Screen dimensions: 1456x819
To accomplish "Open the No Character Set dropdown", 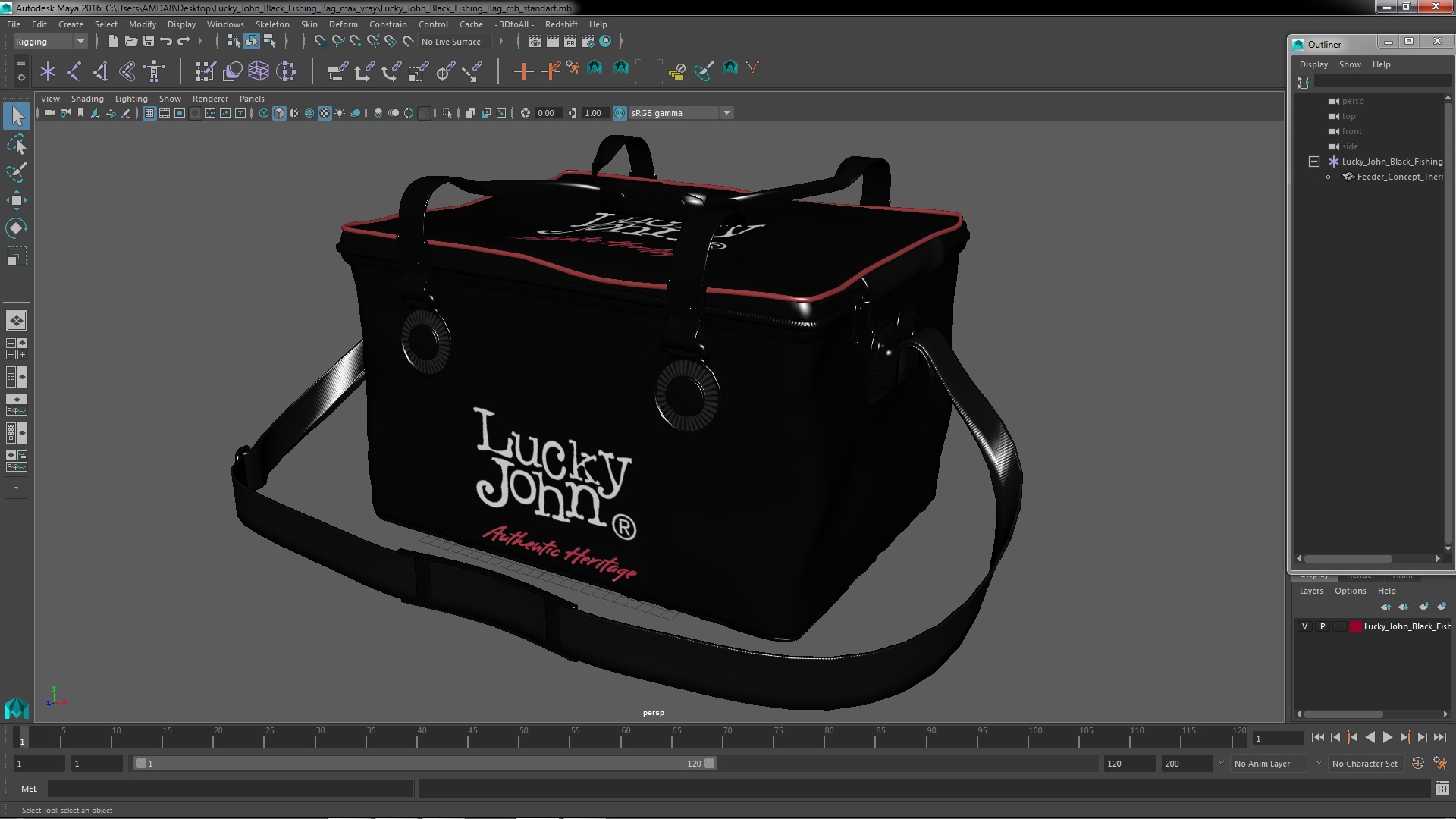I will click(x=1365, y=764).
